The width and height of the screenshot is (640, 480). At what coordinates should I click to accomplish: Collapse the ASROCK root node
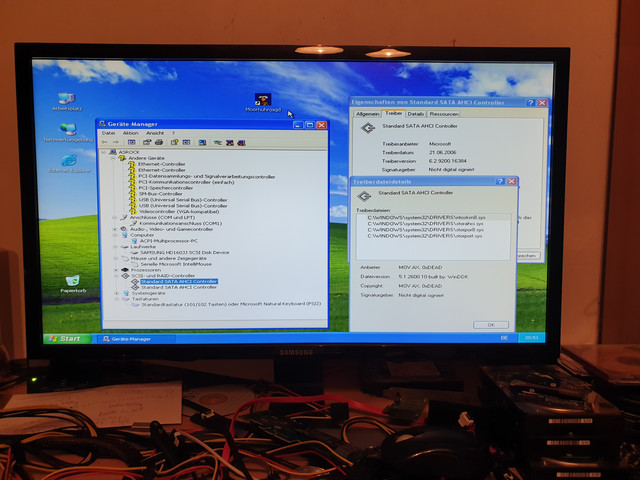coord(104,152)
